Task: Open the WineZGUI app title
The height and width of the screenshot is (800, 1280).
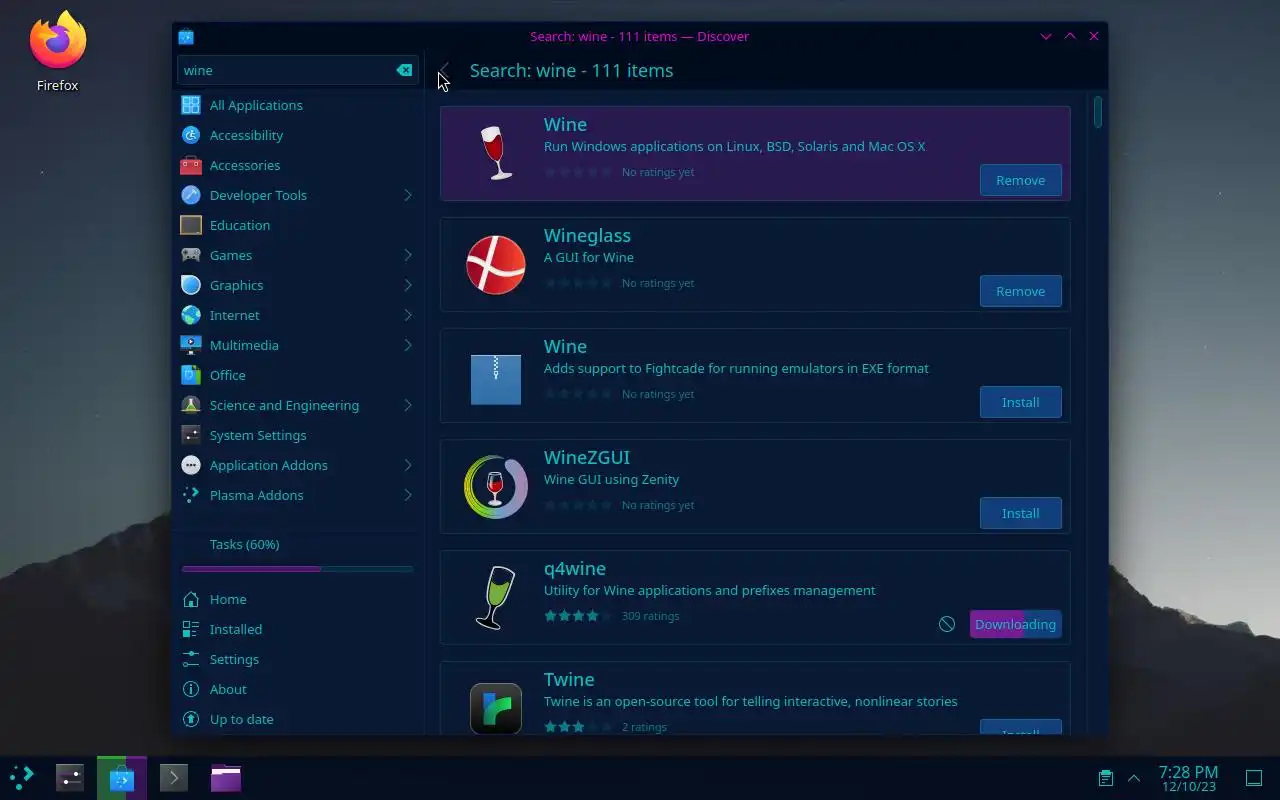Action: 587,457
